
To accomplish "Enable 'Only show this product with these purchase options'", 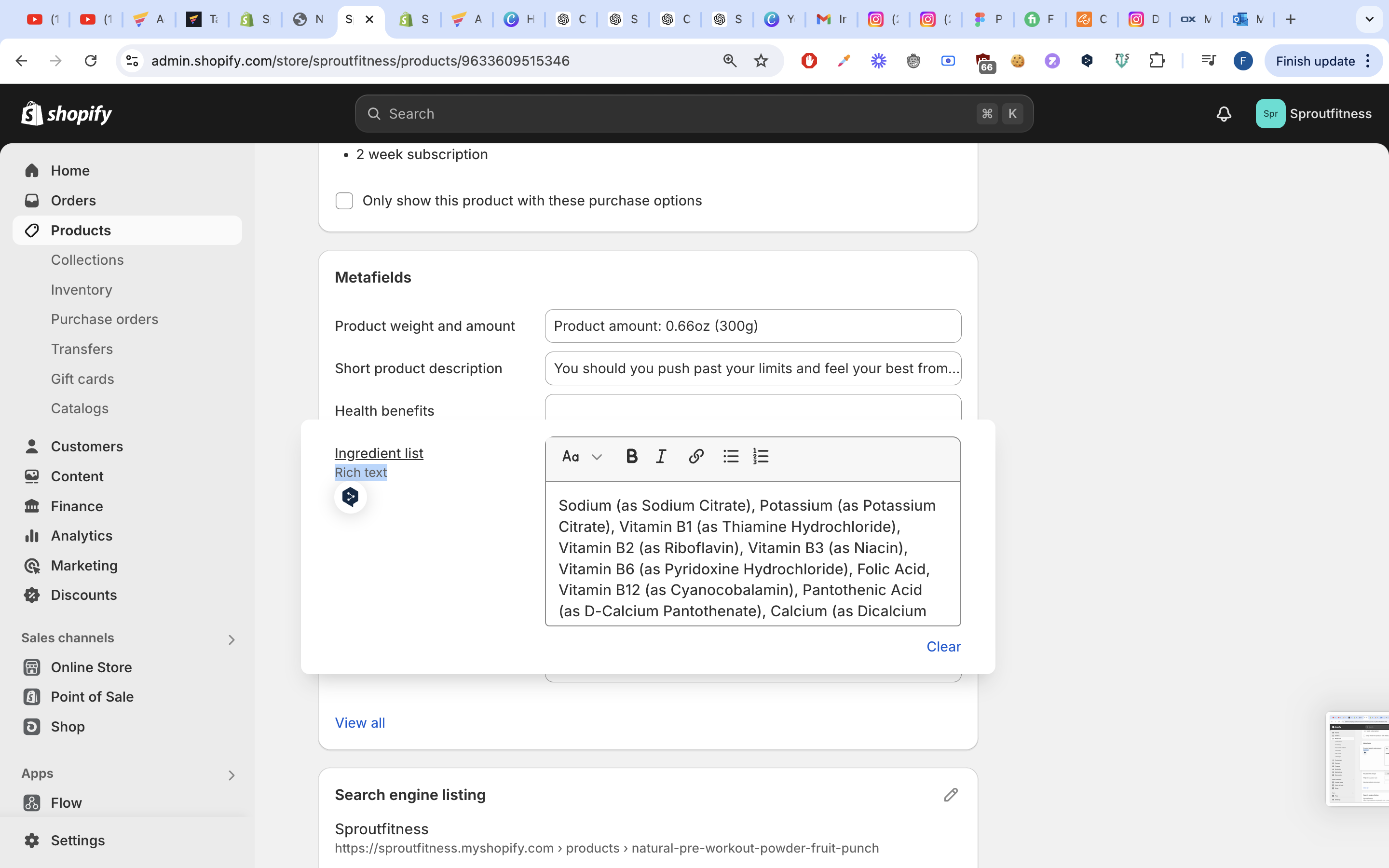I will pos(344,201).
